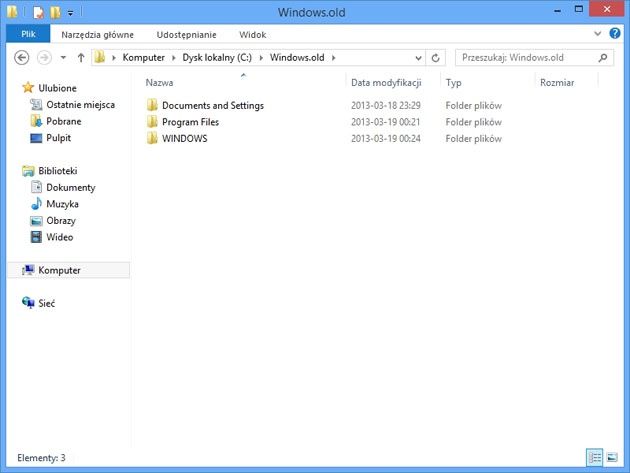The height and width of the screenshot is (473, 630).
Task: Click the title bar folder system icon
Action: (12, 12)
